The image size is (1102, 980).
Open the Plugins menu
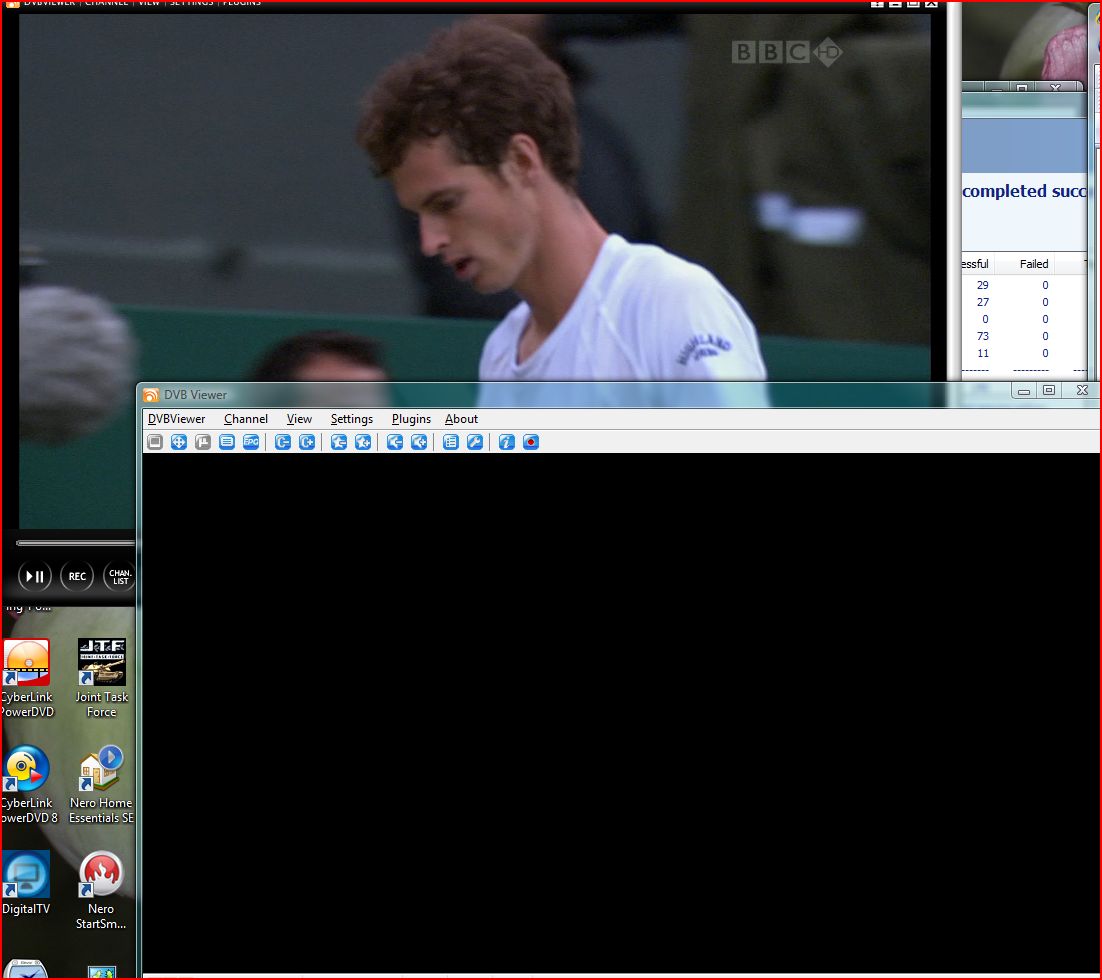411,419
